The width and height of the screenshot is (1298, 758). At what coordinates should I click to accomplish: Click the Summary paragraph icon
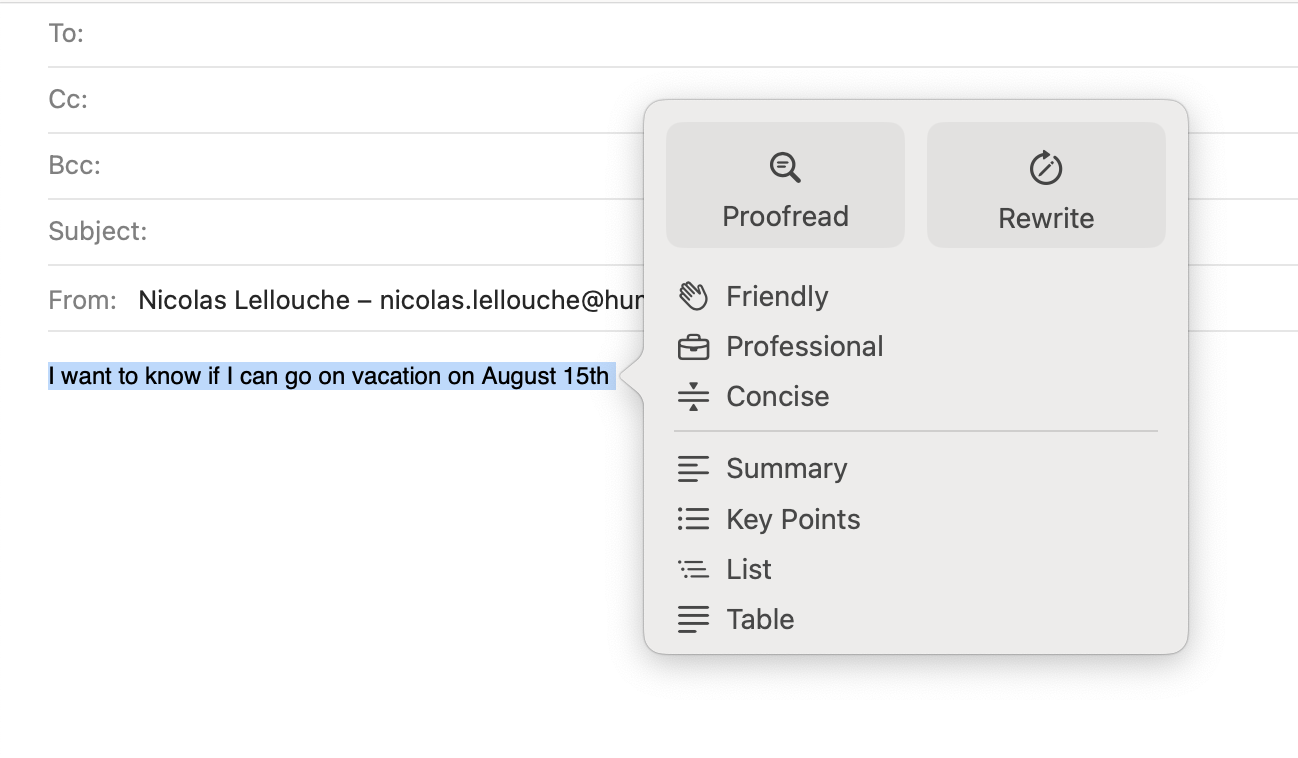693,469
